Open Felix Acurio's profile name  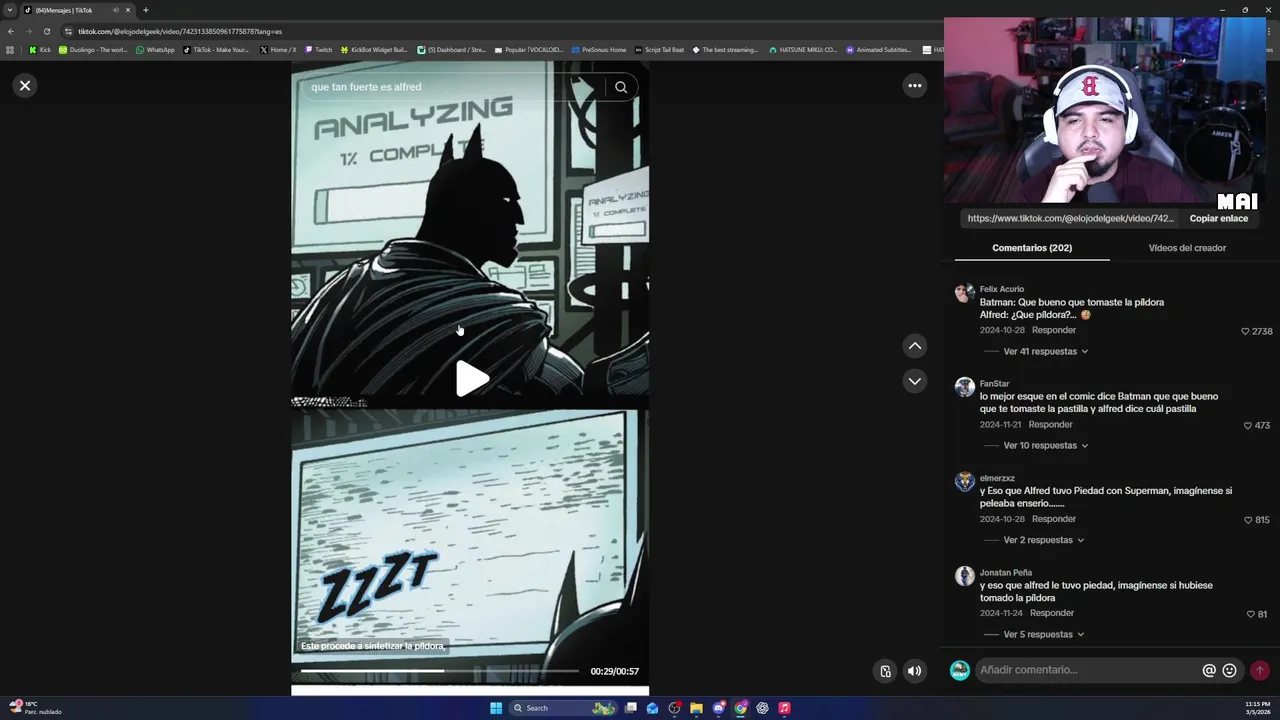tap(1001, 289)
